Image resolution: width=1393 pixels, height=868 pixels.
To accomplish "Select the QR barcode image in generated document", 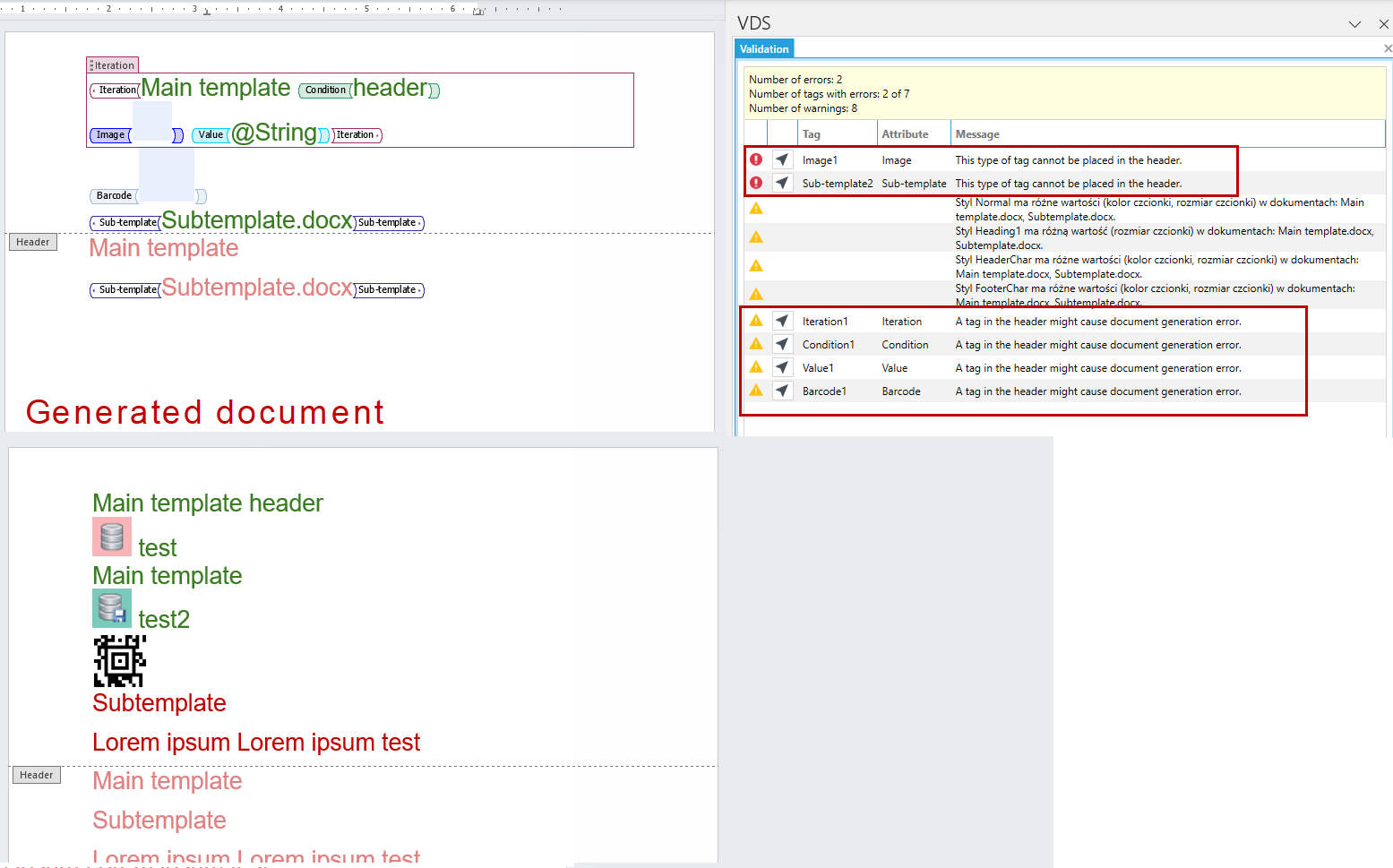I will tap(119, 661).
